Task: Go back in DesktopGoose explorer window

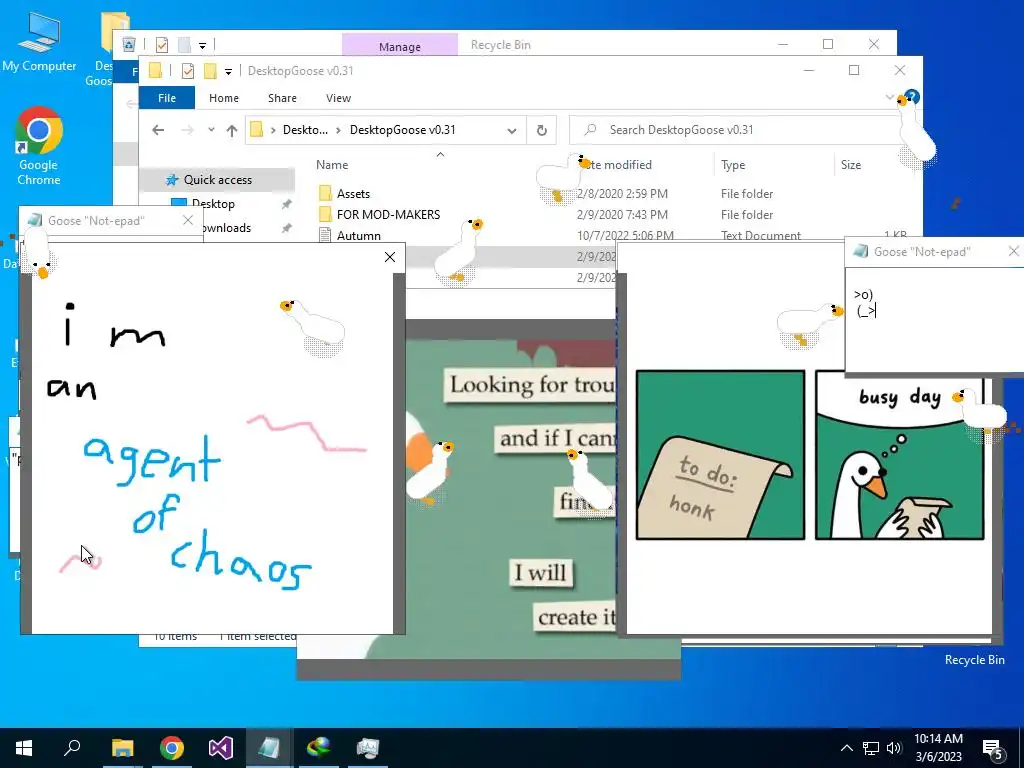Action: (x=158, y=130)
